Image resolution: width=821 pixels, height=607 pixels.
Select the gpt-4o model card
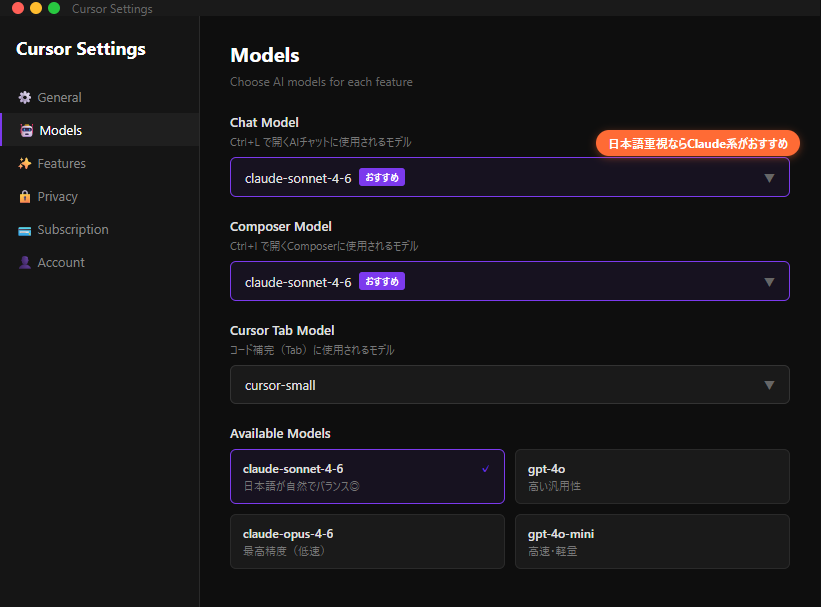652,476
